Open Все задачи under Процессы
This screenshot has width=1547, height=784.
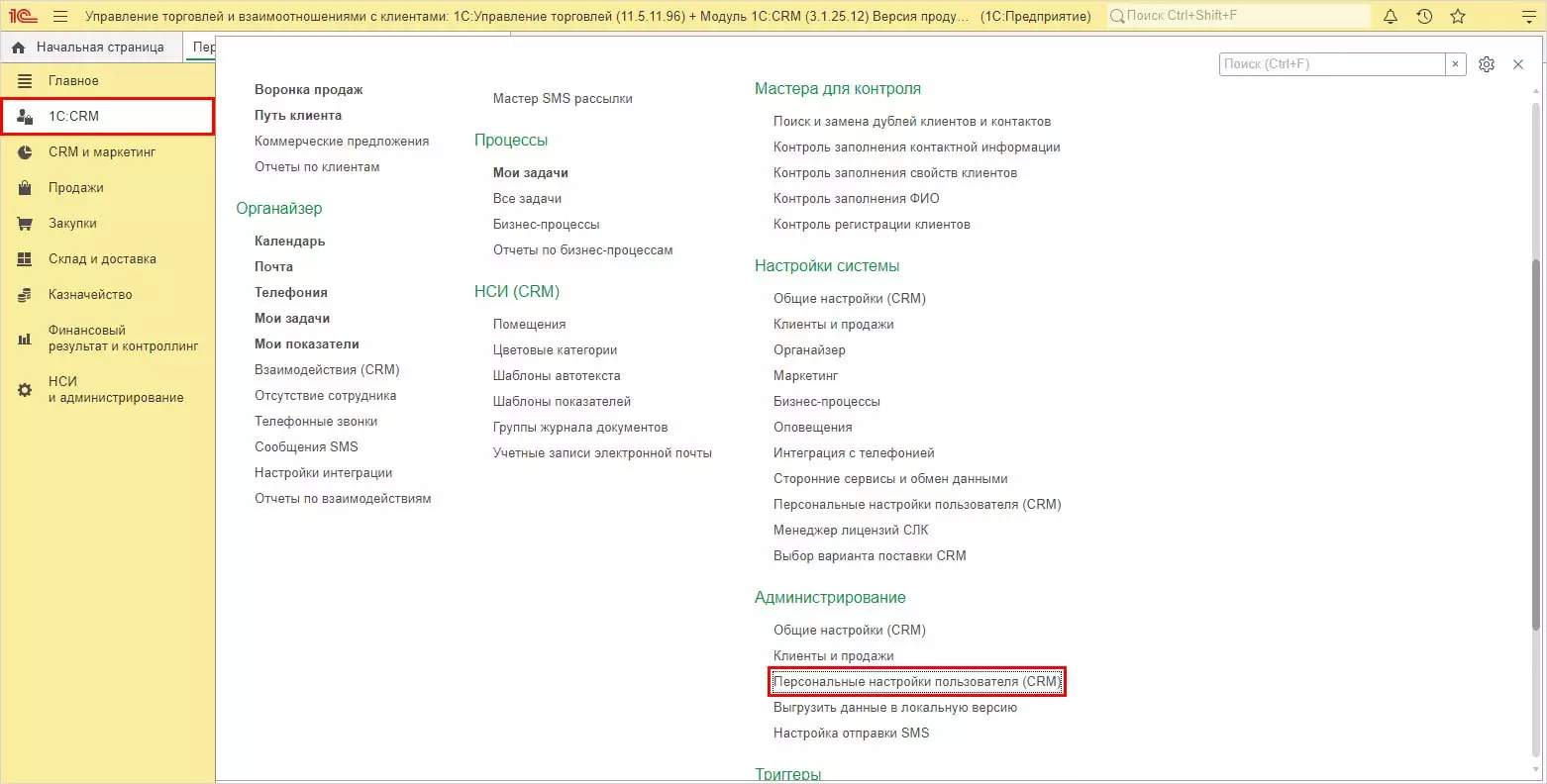point(527,199)
